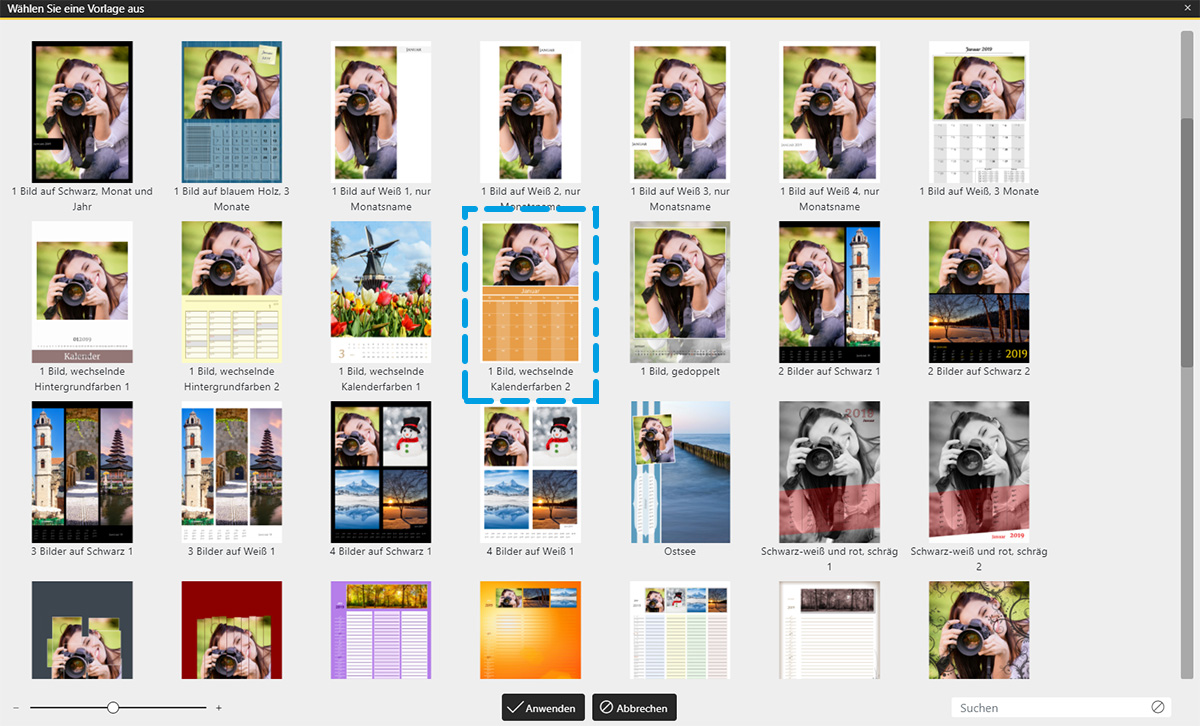Click the plus icon to enlarge thumbnails

[219, 708]
